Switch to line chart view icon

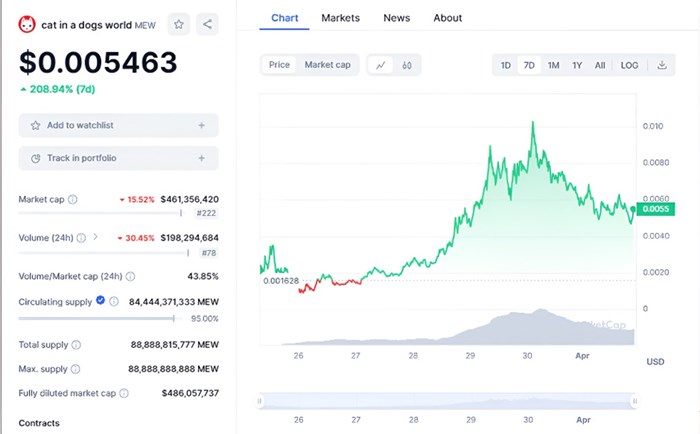[x=381, y=65]
